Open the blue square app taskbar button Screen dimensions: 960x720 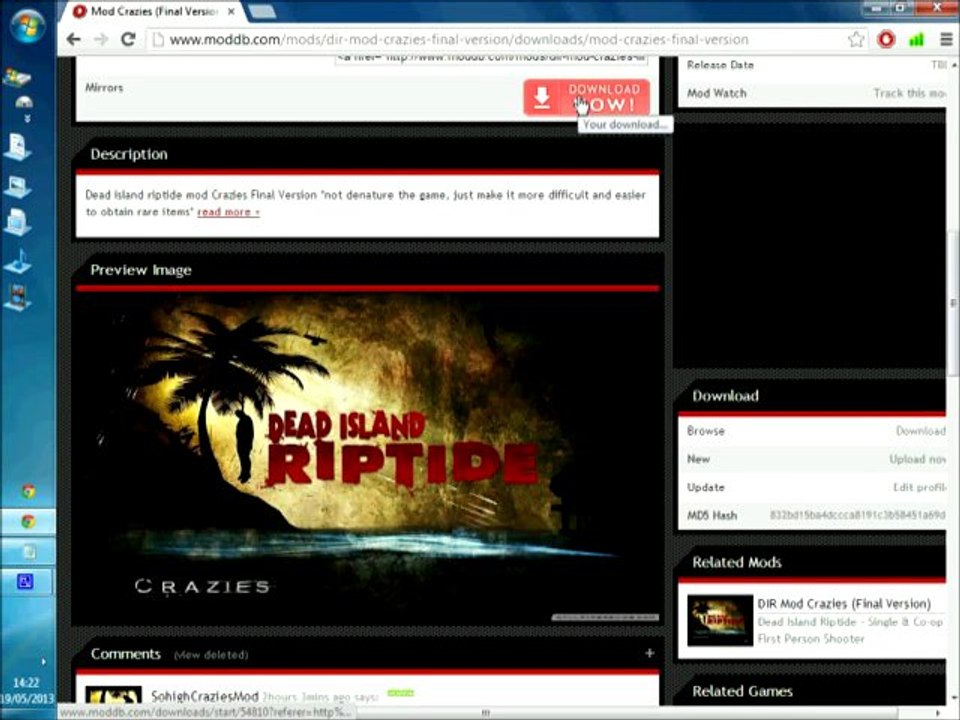[28, 582]
